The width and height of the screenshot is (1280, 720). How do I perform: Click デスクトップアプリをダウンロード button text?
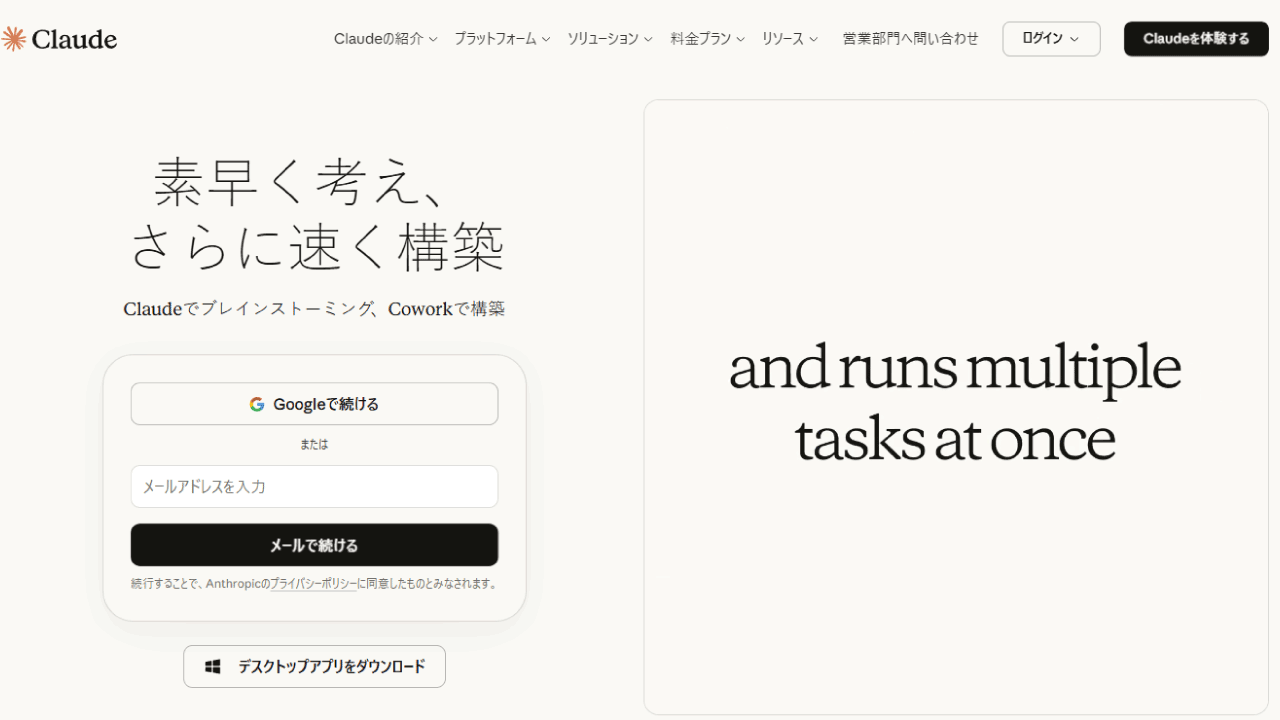pyautogui.click(x=331, y=666)
